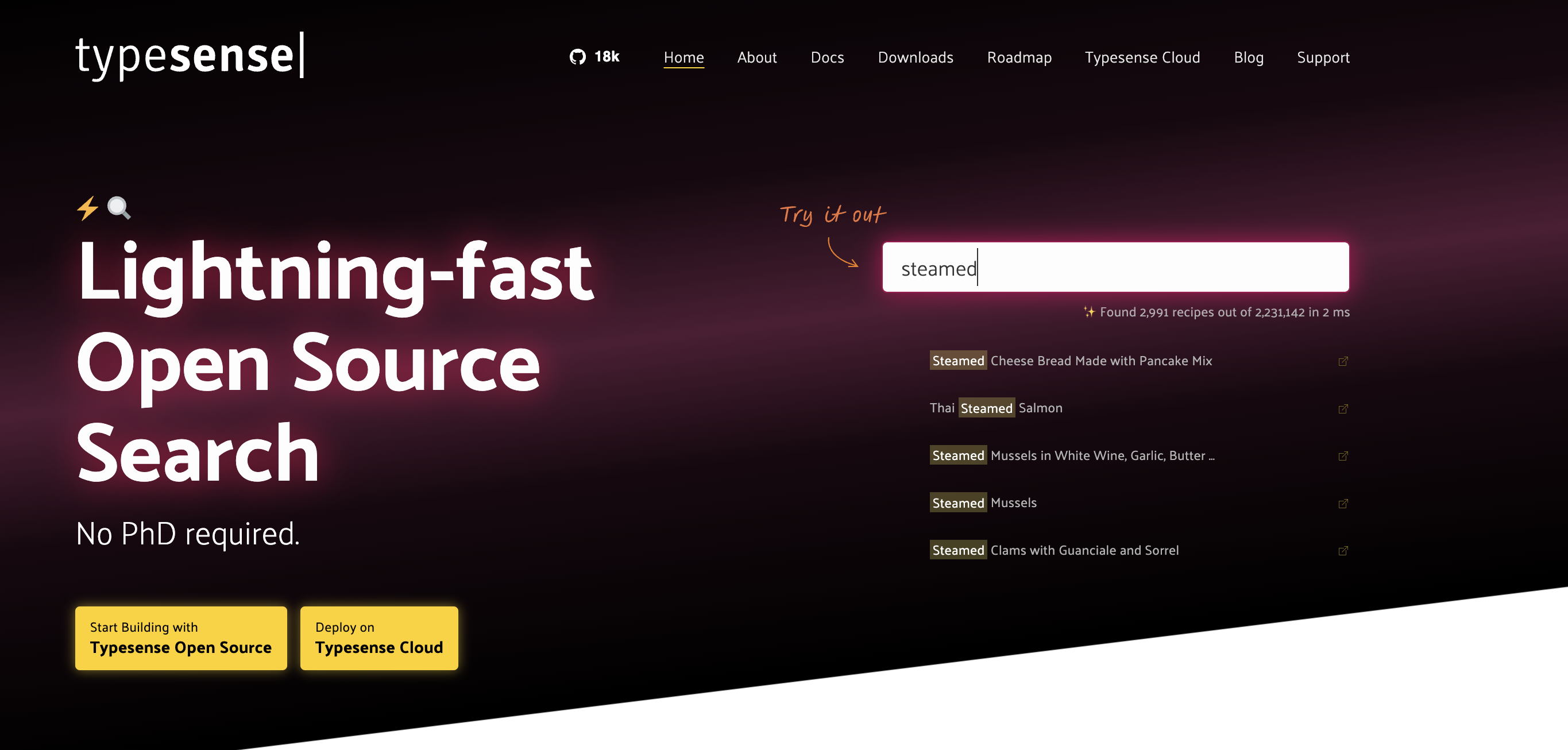Focus the recipe search input field
Image resolution: width=1568 pixels, height=750 pixels.
pyautogui.click(x=1115, y=267)
